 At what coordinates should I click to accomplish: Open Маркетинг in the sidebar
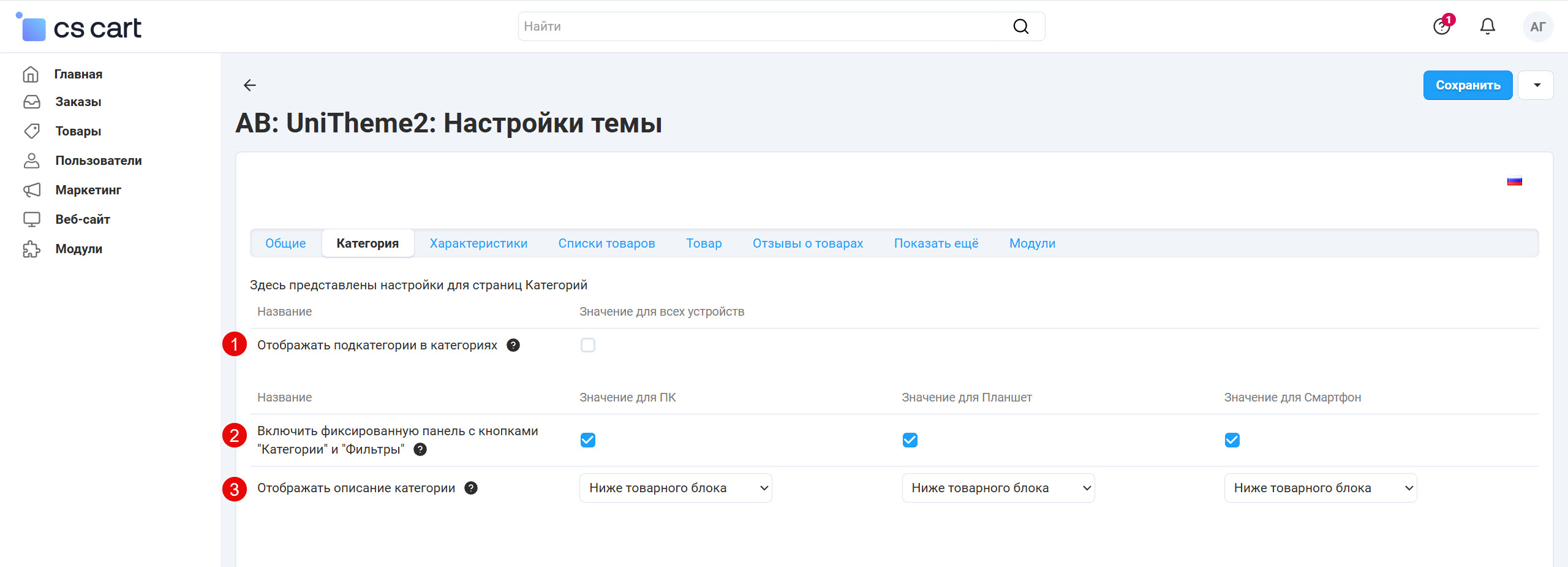(x=88, y=190)
